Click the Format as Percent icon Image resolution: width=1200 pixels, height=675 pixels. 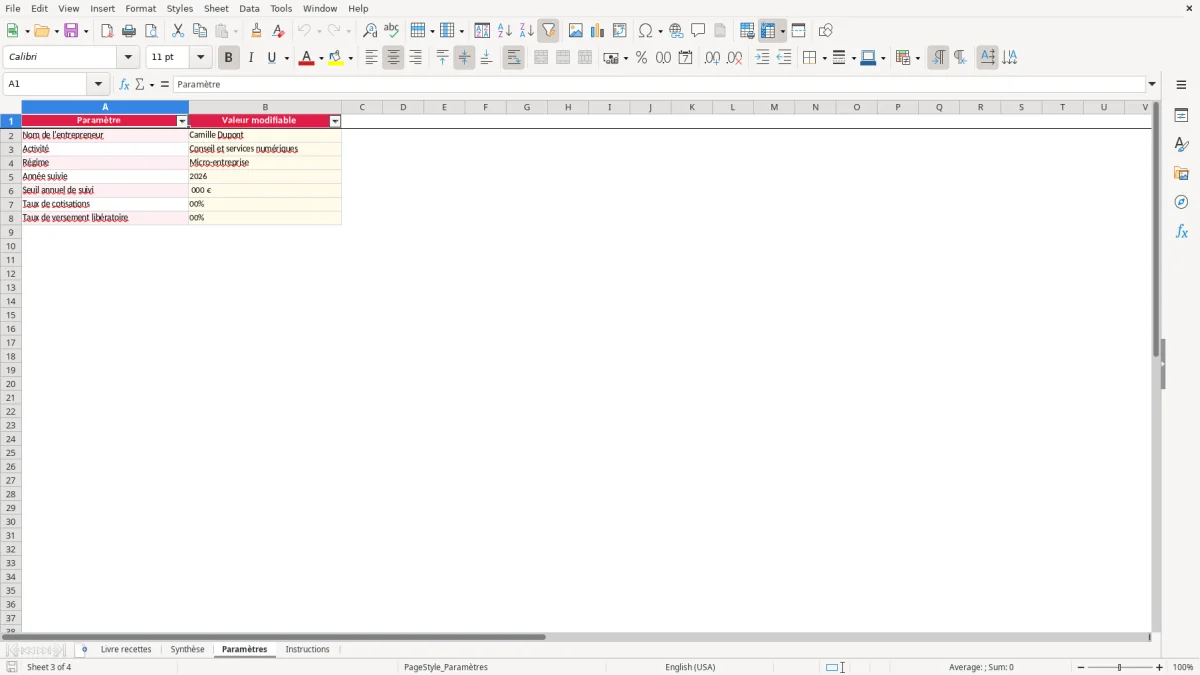(x=641, y=58)
